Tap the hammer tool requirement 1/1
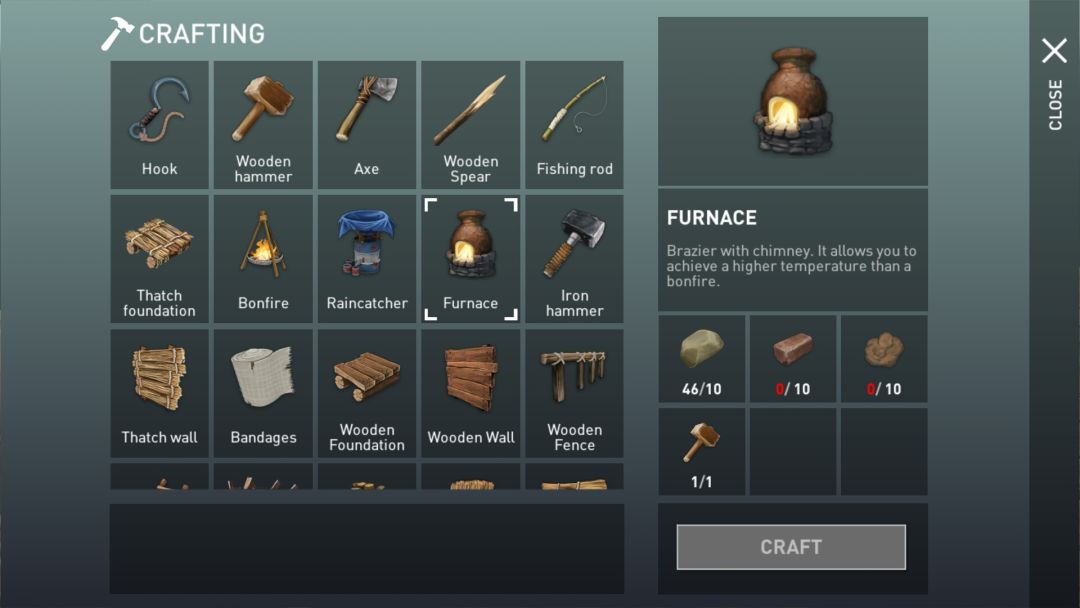Screen dimensions: 1080x608 coord(702,452)
